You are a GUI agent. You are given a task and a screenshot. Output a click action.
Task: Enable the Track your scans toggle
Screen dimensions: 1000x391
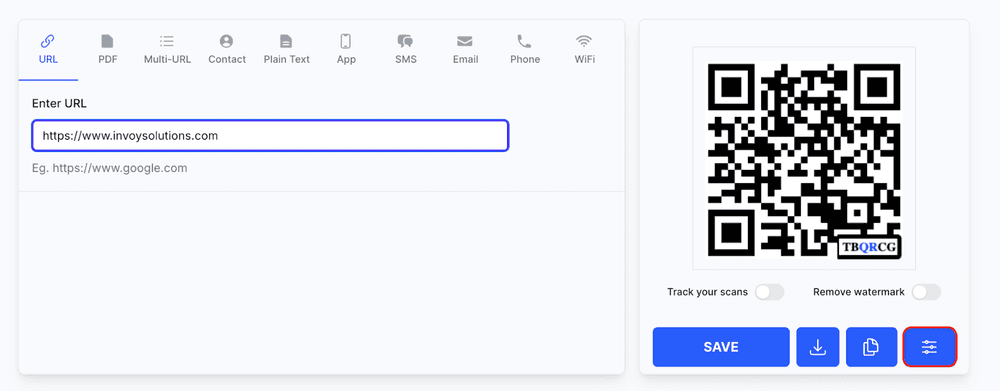coord(769,292)
